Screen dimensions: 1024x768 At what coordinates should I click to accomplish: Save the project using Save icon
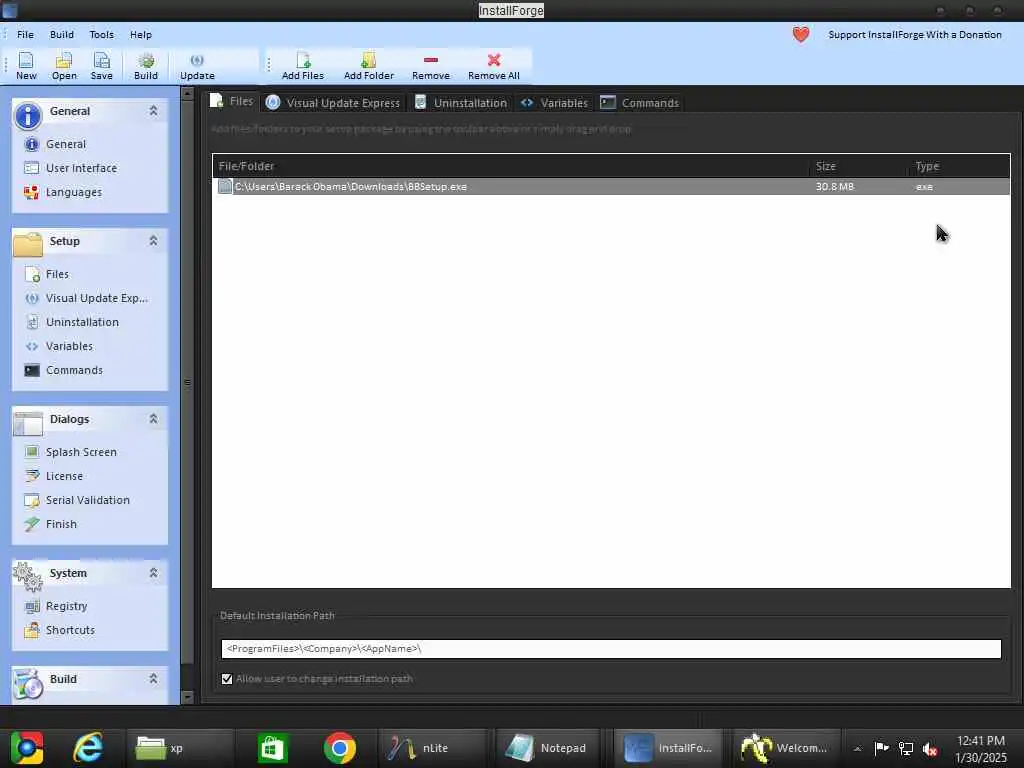(101, 66)
